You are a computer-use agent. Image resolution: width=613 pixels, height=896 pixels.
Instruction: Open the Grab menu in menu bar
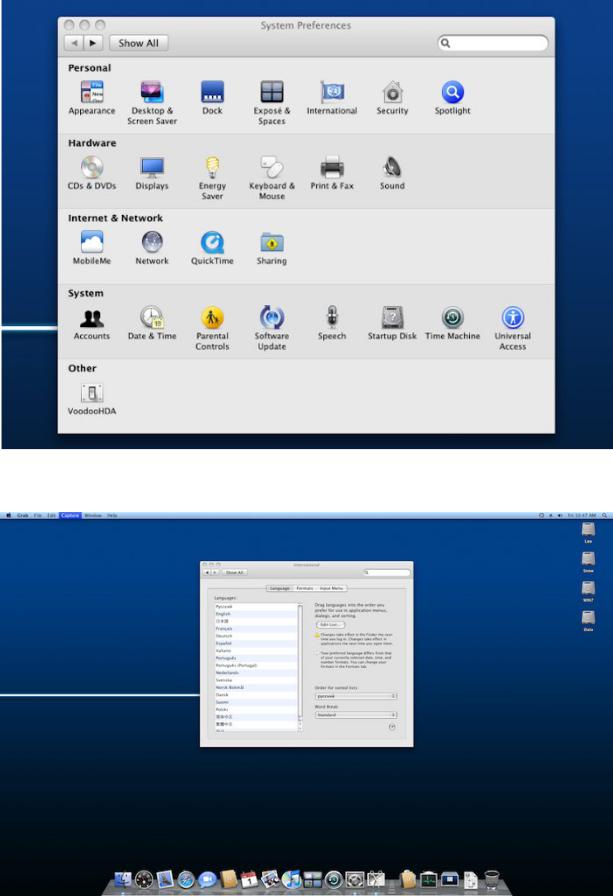pyautogui.click(x=22, y=515)
